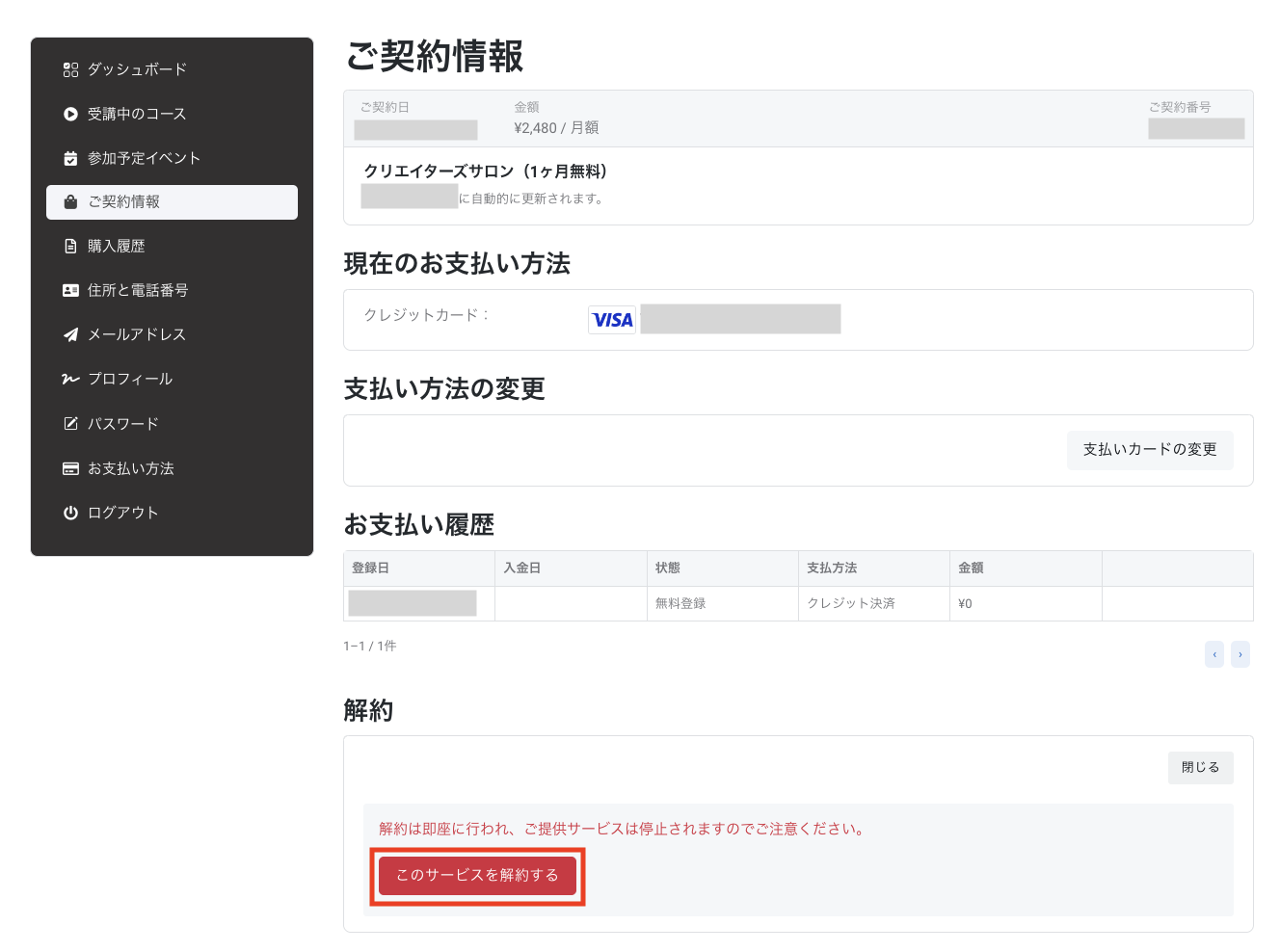The image size is (1280, 952).
Task: Click the credit card icon beside お支払い方法
Action: tap(70, 468)
